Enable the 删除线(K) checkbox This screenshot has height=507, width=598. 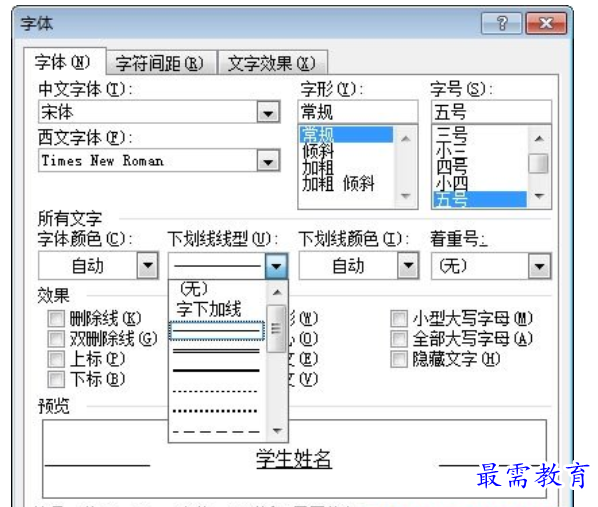[x=56, y=319]
